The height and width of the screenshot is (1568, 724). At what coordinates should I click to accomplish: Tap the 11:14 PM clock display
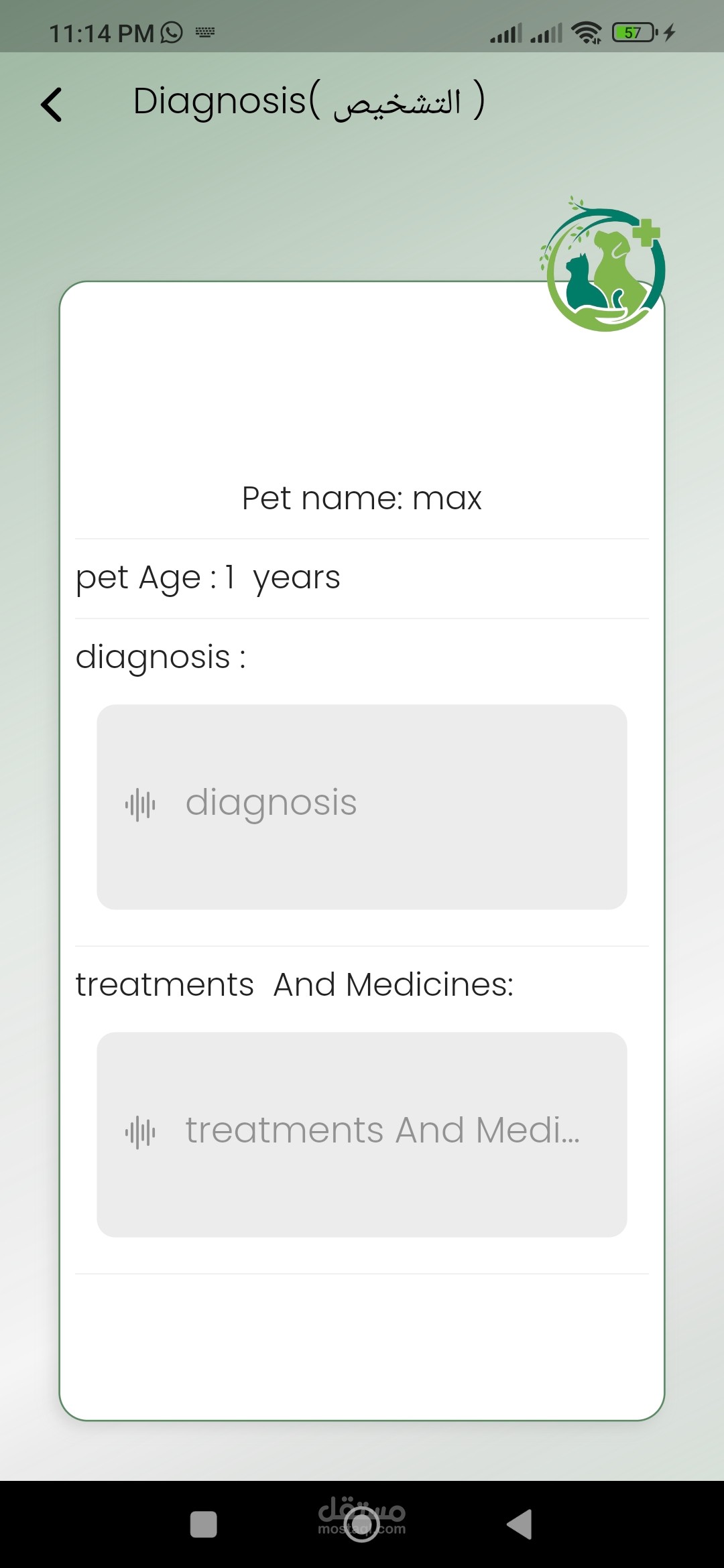click(x=101, y=33)
